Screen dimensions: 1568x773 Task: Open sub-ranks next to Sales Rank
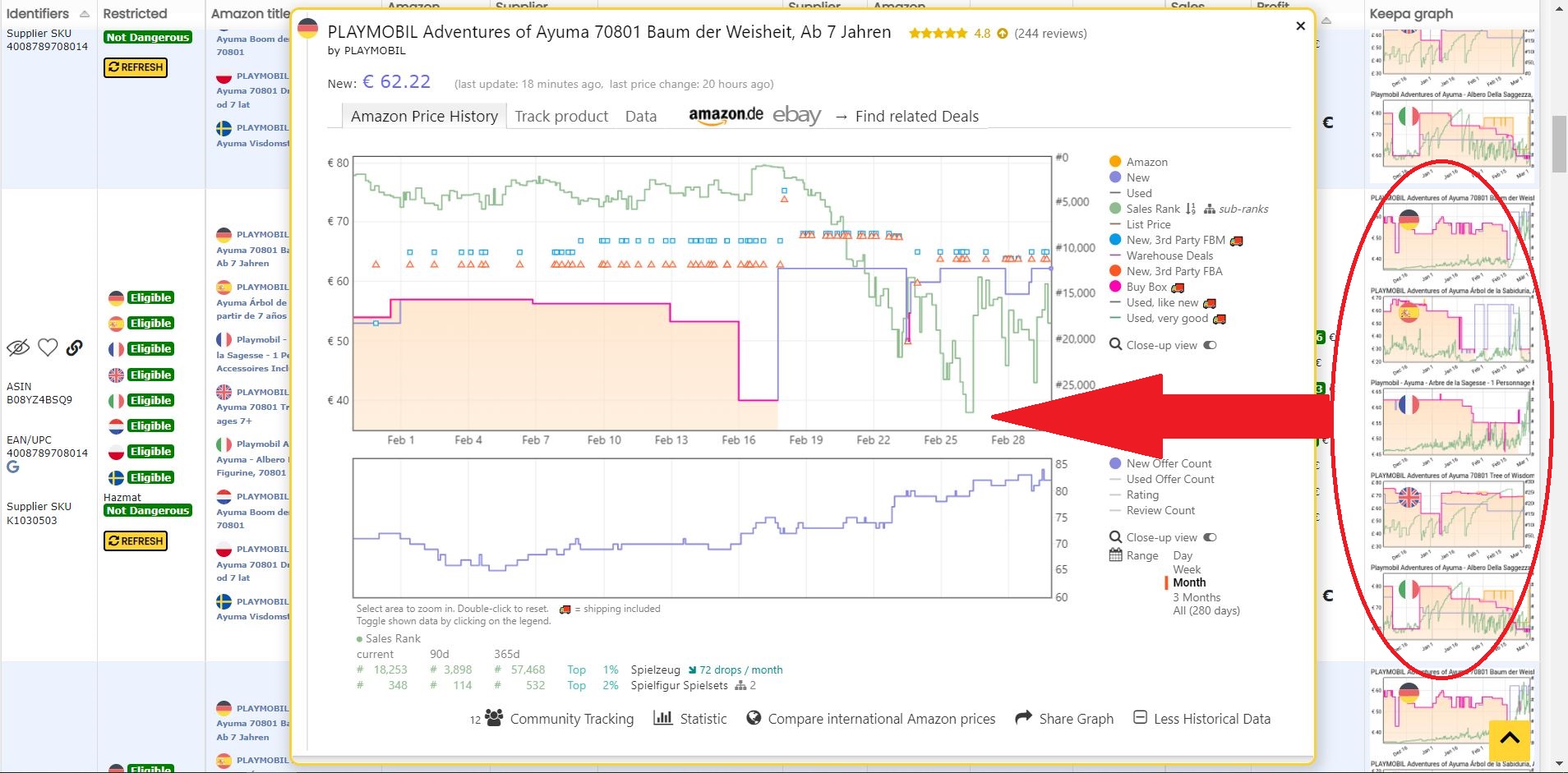(1241, 209)
